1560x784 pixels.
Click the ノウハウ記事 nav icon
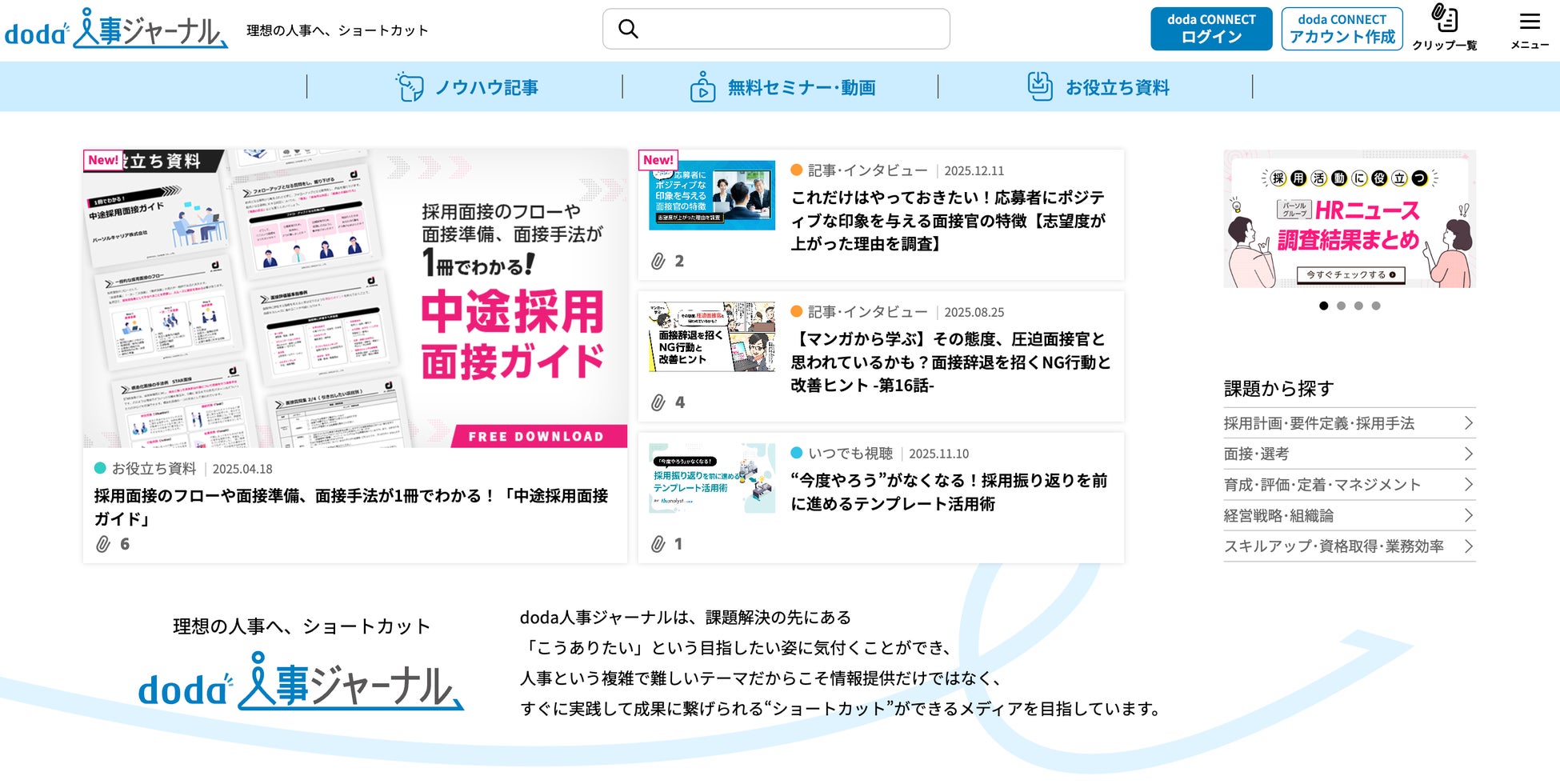tap(410, 86)
